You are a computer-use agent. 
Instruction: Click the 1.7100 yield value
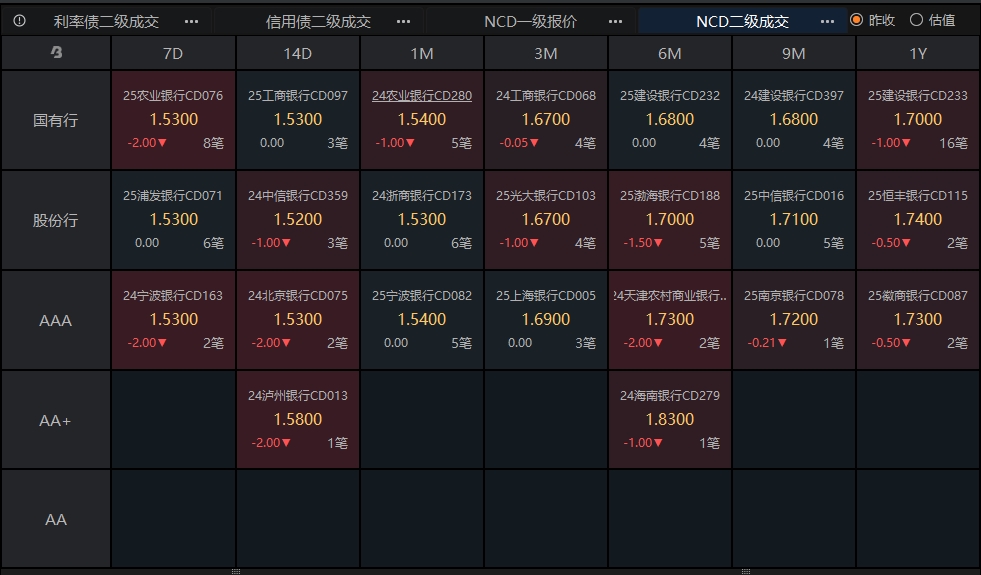tap(794, 219)
